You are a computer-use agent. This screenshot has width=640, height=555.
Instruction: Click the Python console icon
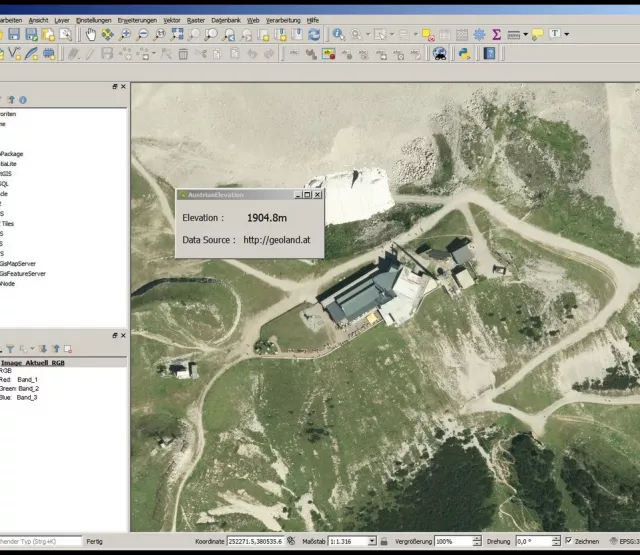tap(465, 53)
